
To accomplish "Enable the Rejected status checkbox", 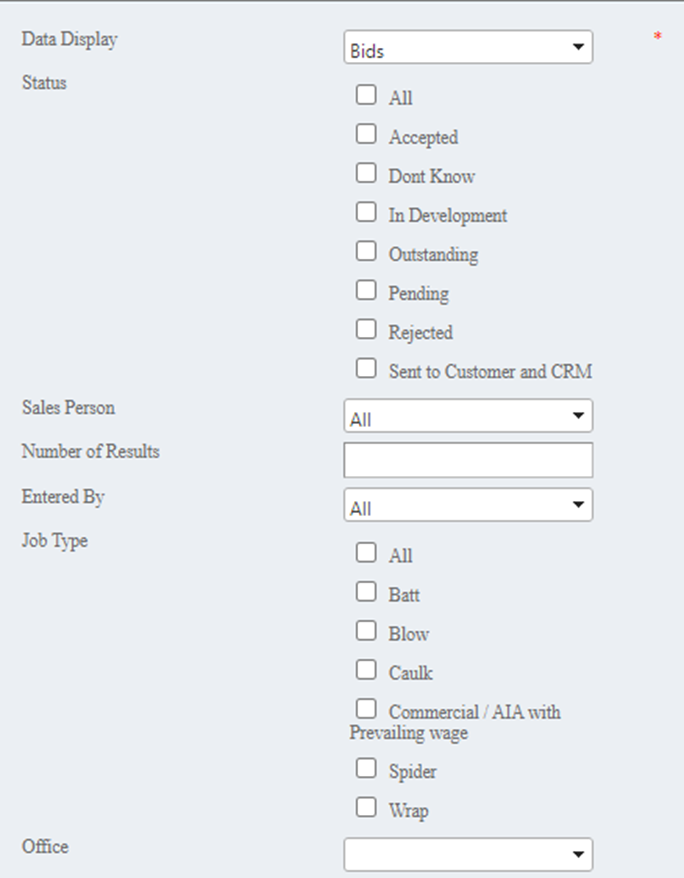I will (367, 330).
